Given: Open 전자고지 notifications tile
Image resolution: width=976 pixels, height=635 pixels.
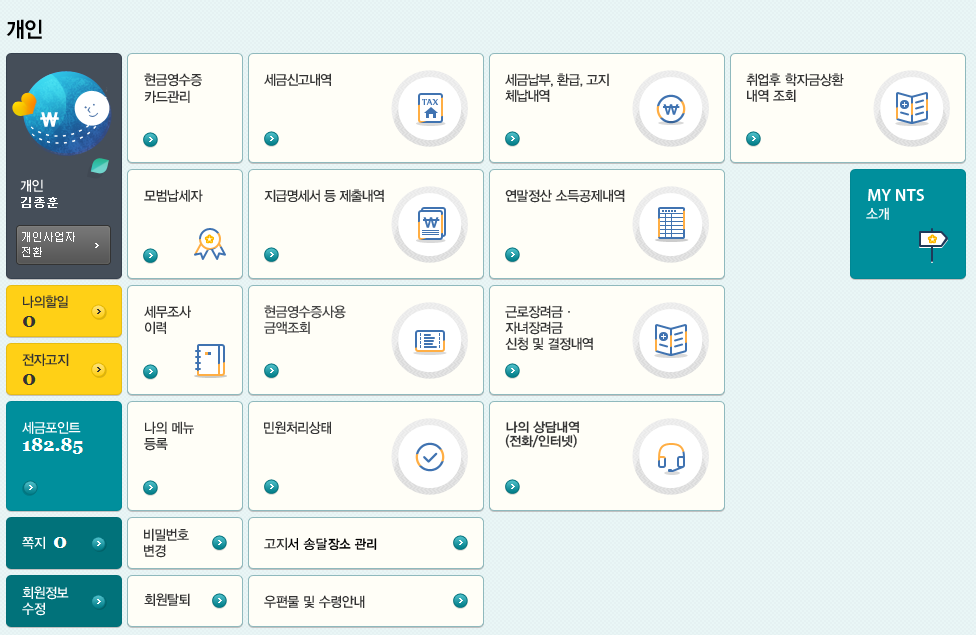Looking at the screenshot, I should click(64, 369).
